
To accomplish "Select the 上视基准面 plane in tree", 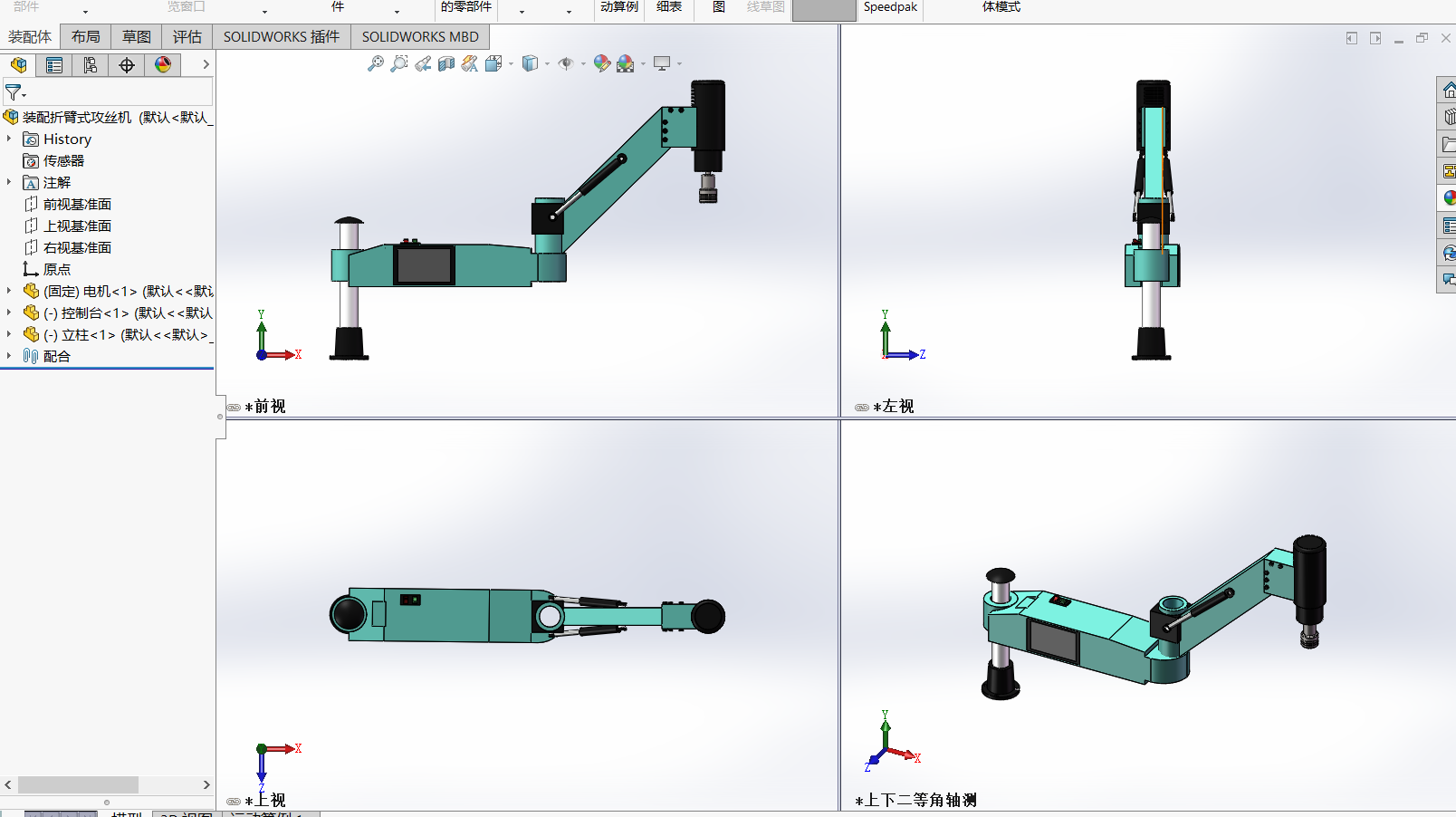I will click(x=77, y=226).
